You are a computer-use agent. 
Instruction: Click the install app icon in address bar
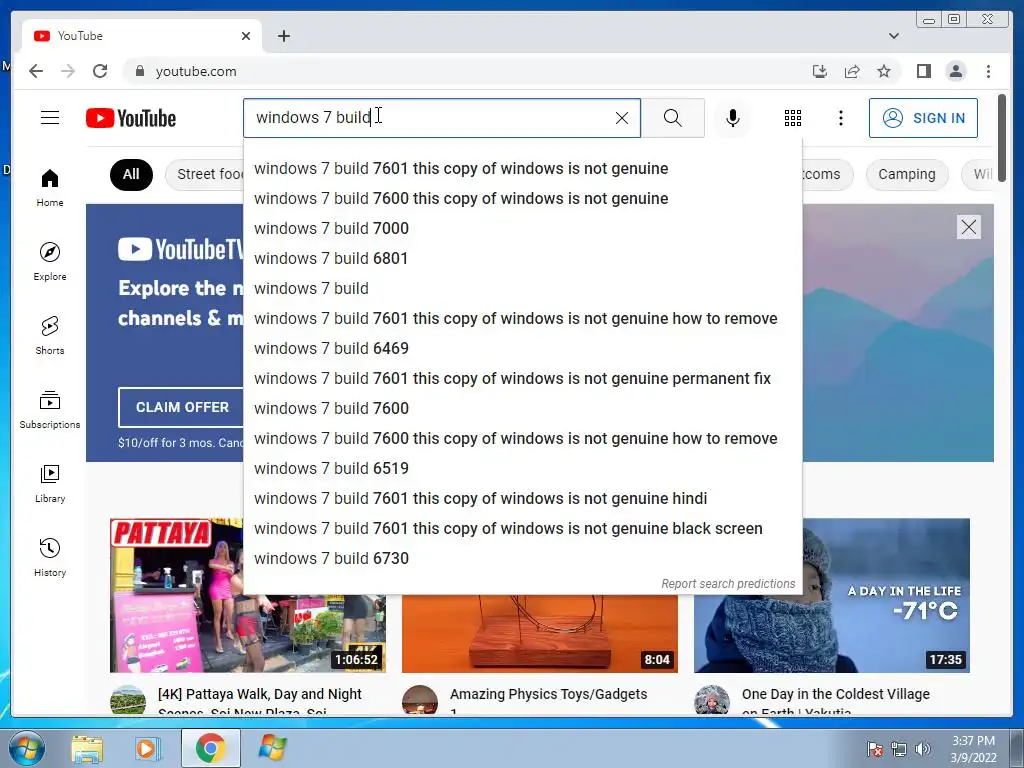click(820, 71)
